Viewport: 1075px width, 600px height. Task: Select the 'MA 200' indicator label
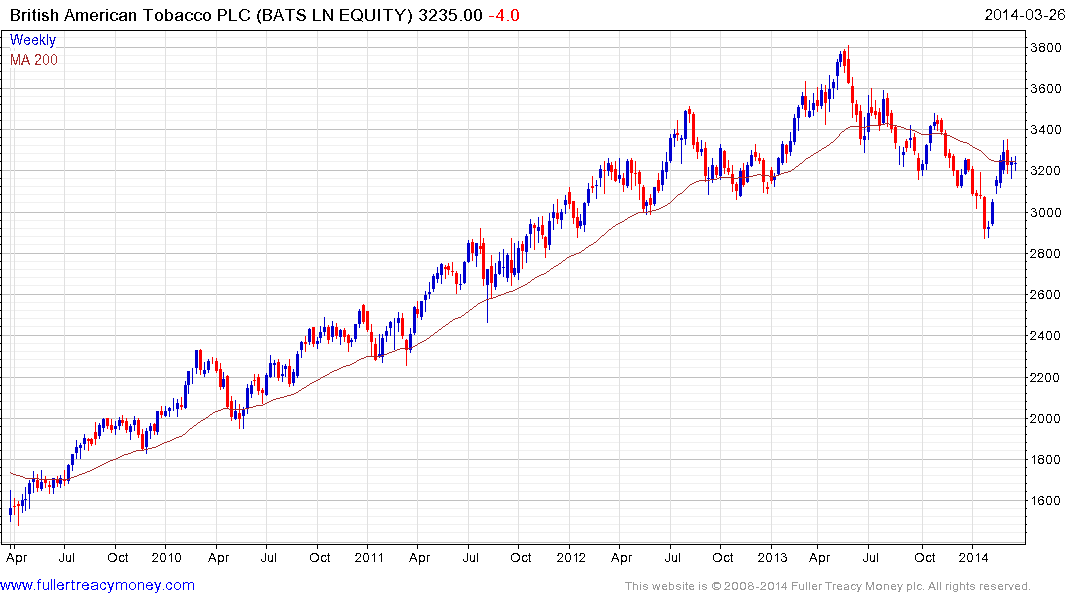tap(34, 60)
